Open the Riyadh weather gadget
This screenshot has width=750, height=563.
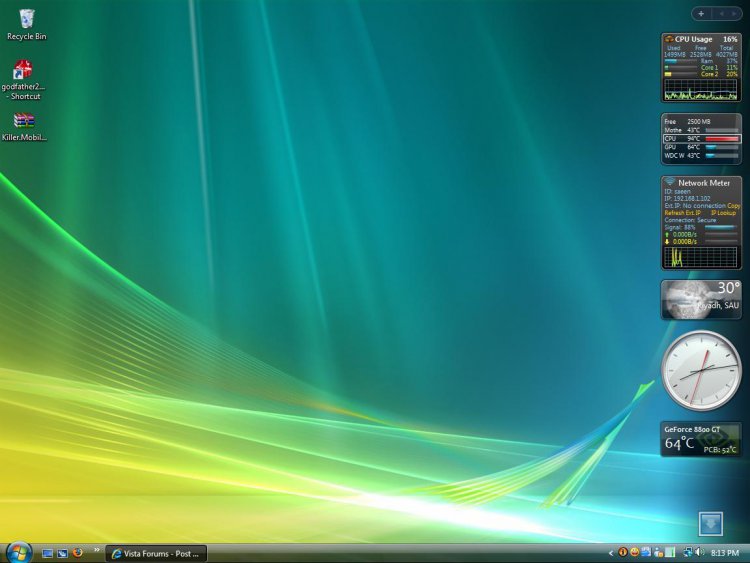(x=701, y=299)
